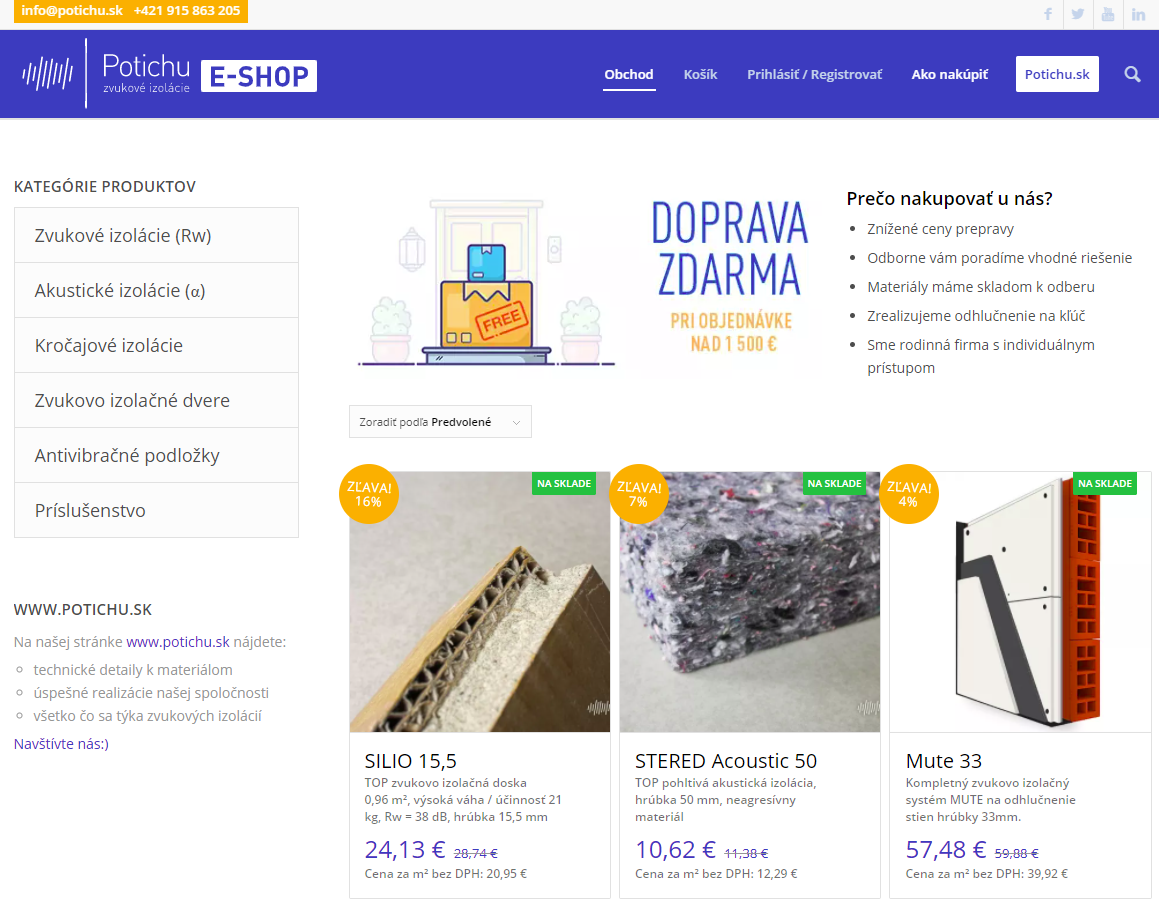Open the Twitter social icon
This screenshot has height=900, width=1159.
click(x=1078, y=14)
